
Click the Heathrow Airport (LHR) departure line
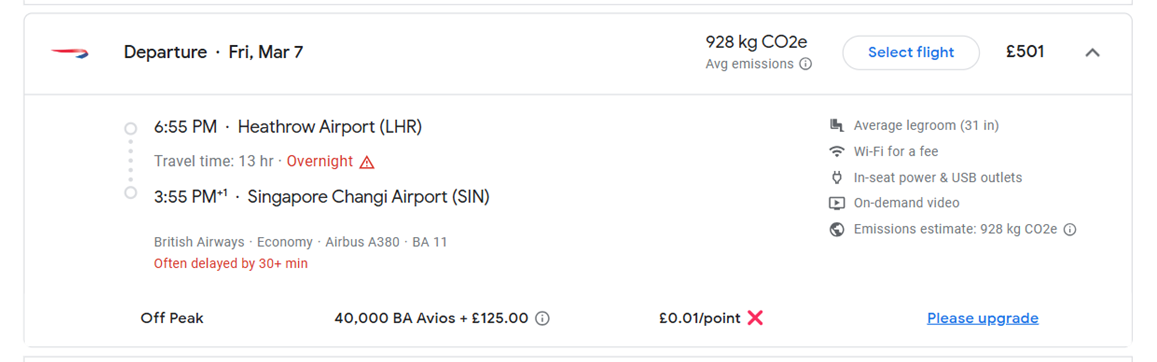[288, 127]
